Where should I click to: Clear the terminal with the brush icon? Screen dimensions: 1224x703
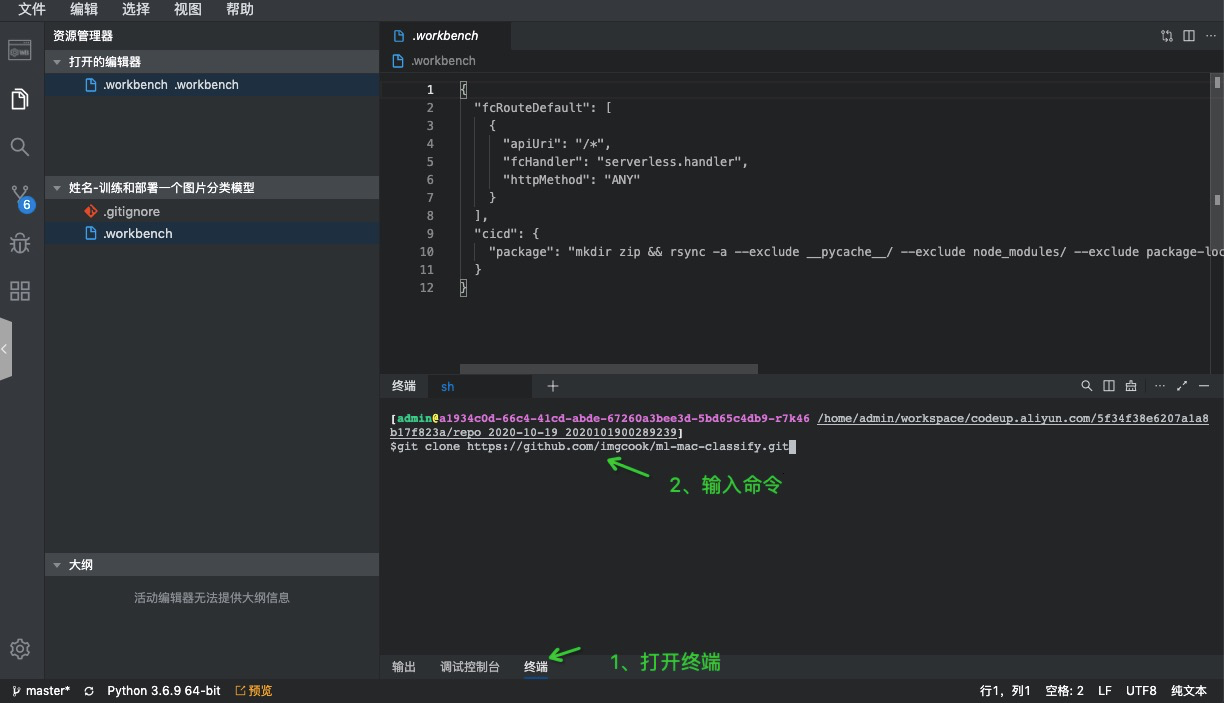[x=1131, y=386]
